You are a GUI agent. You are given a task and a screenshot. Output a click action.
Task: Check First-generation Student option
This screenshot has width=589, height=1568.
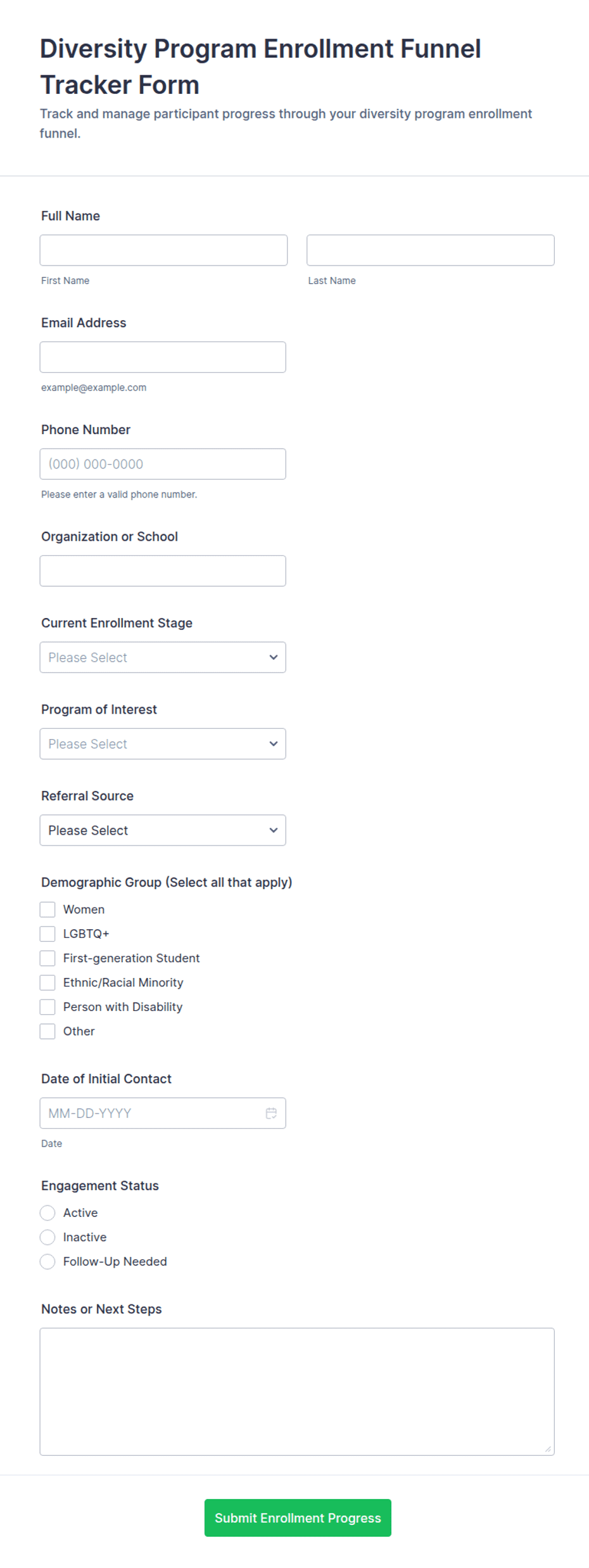47,958
